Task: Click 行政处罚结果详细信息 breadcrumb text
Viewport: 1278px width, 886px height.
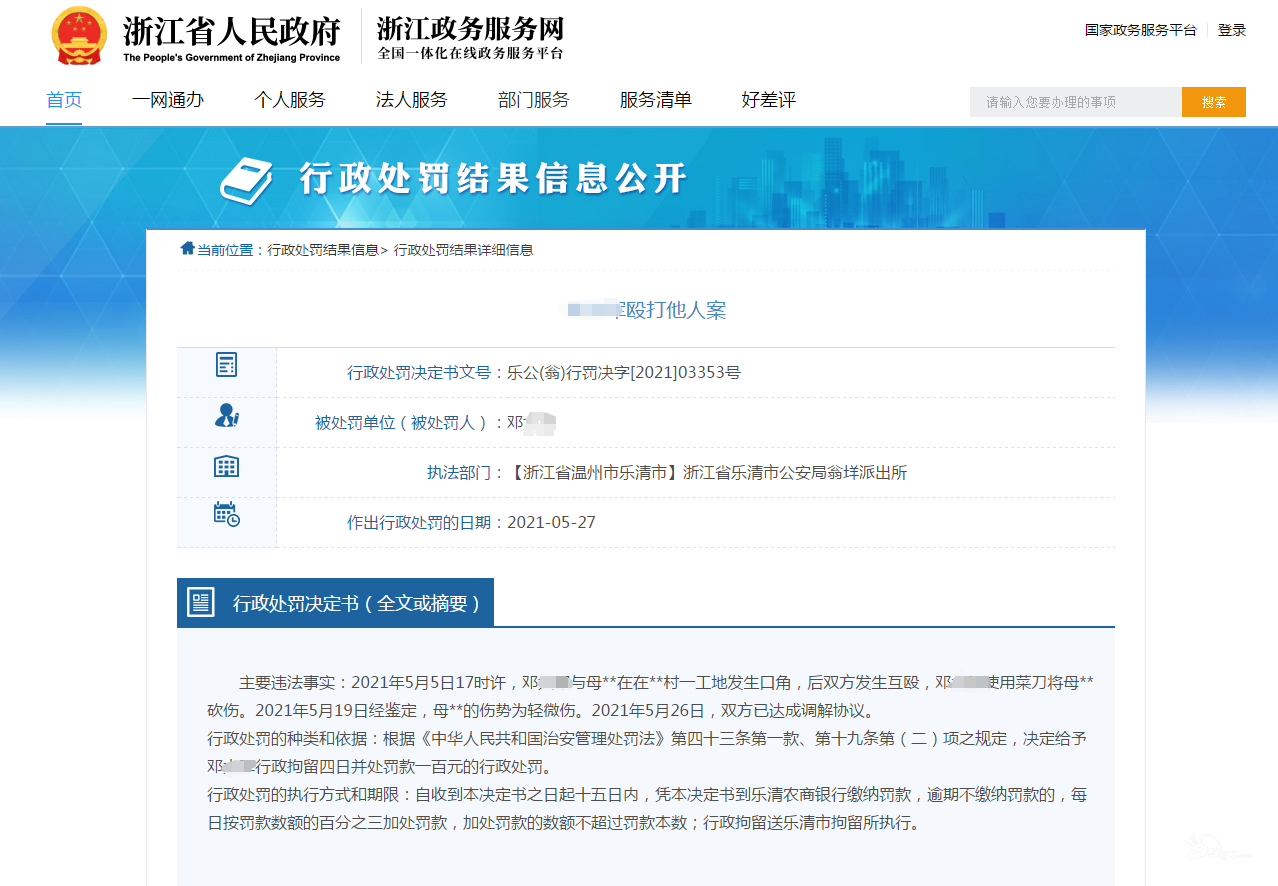Action: coord(464,250)
